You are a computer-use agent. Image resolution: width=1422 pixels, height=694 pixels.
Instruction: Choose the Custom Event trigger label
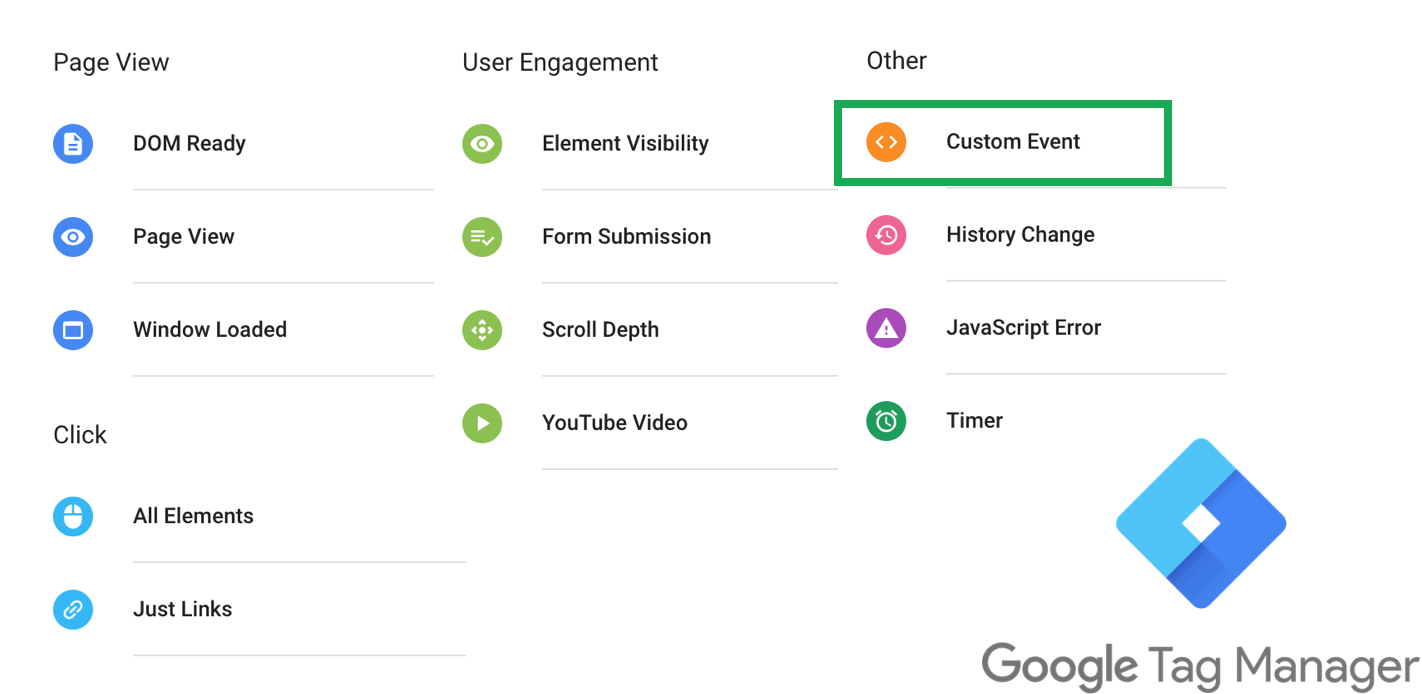(1013, 142)
